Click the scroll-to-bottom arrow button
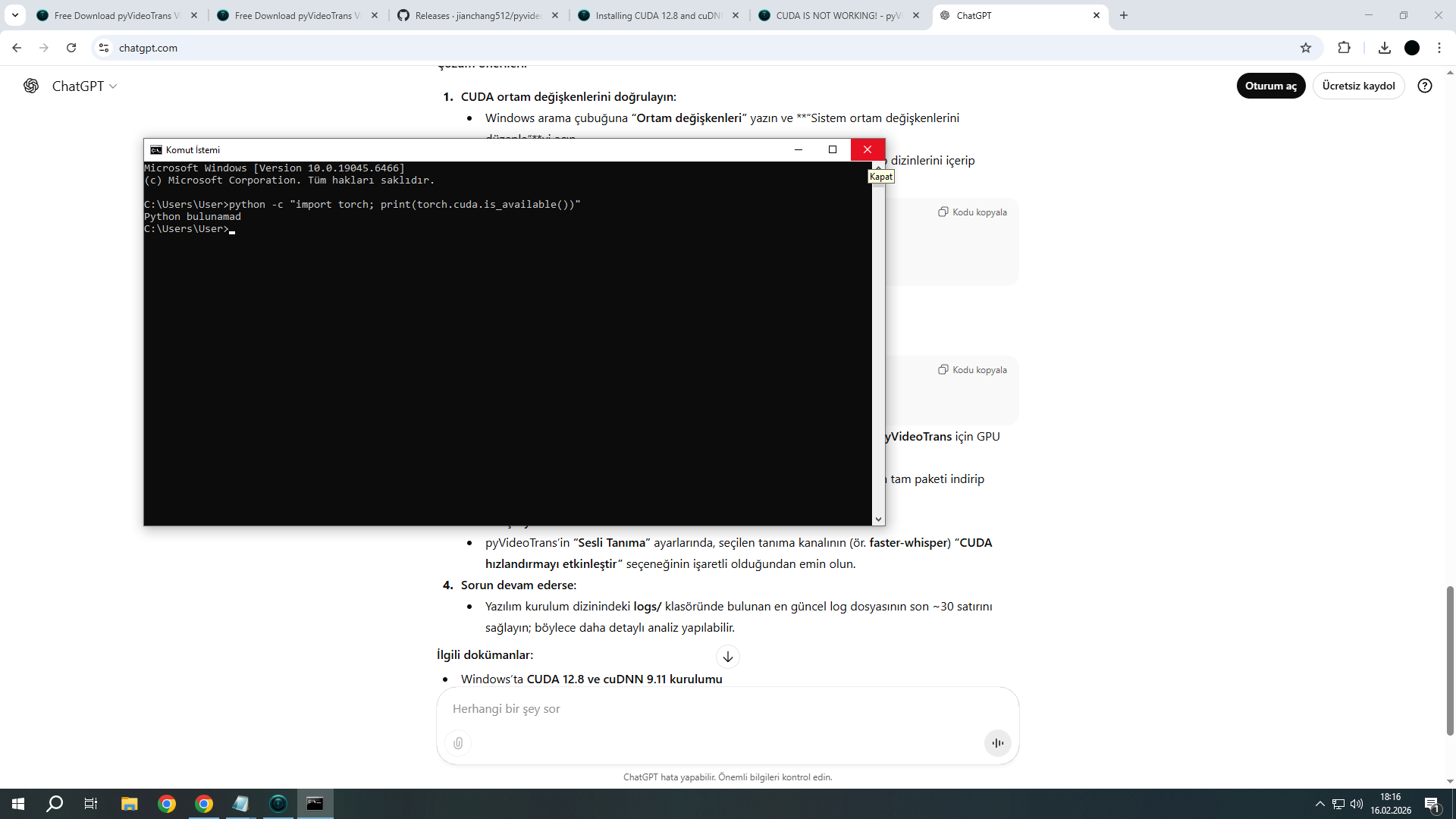The width and height of the screenshot is (1456, 819). pyautogui.click(x=727, y=657)
